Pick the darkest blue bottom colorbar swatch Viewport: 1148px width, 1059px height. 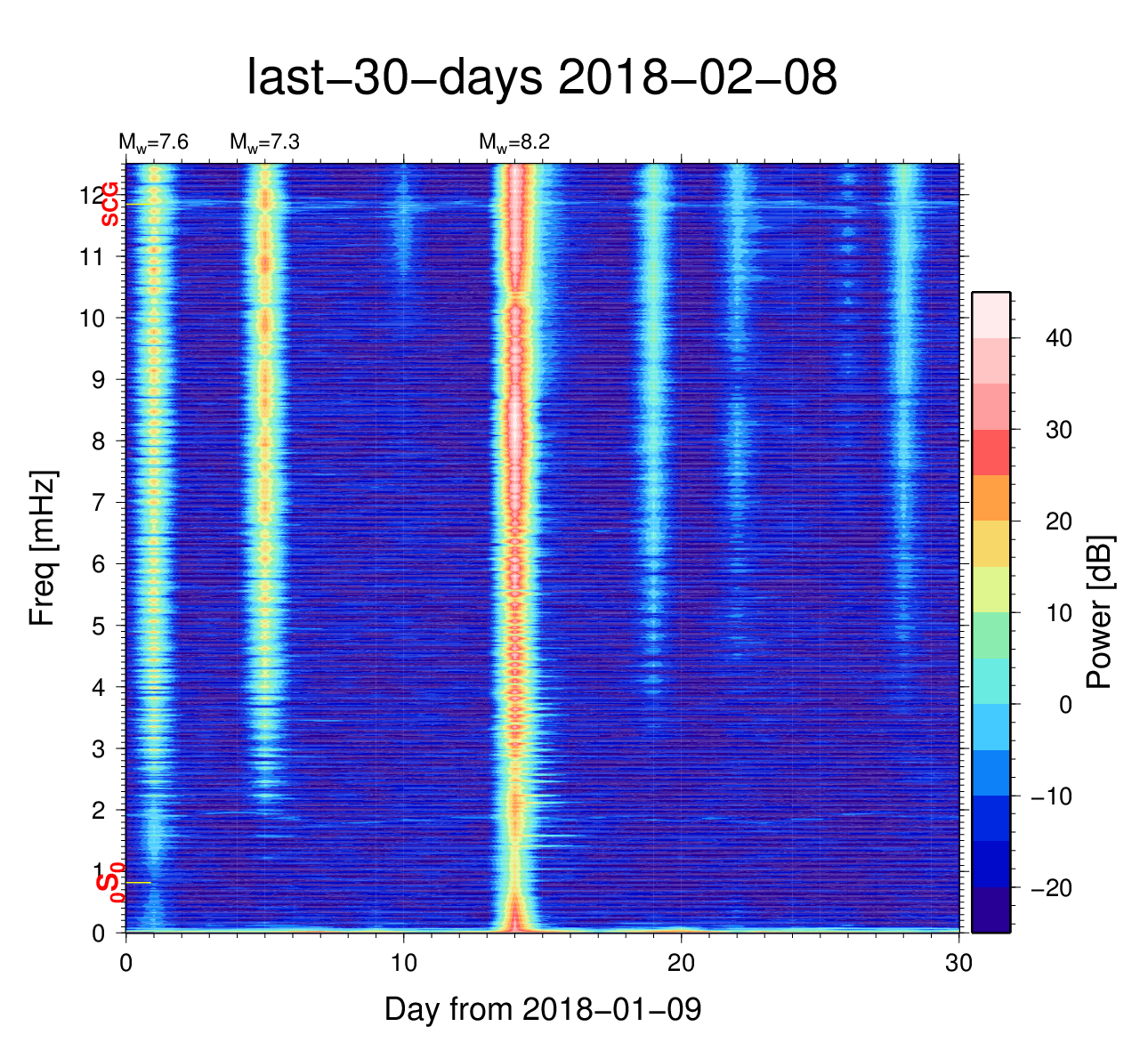[990, 909]
